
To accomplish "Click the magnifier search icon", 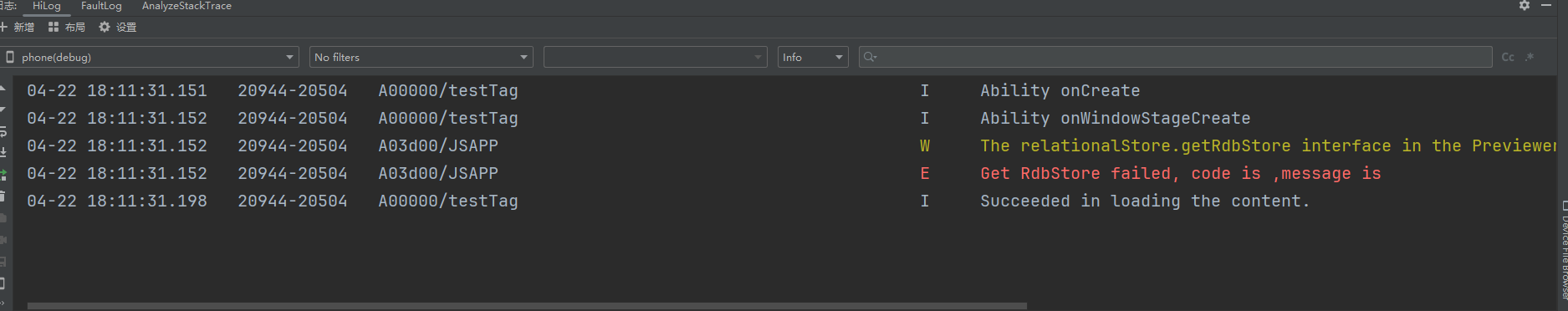I will [x=870, y=57].
